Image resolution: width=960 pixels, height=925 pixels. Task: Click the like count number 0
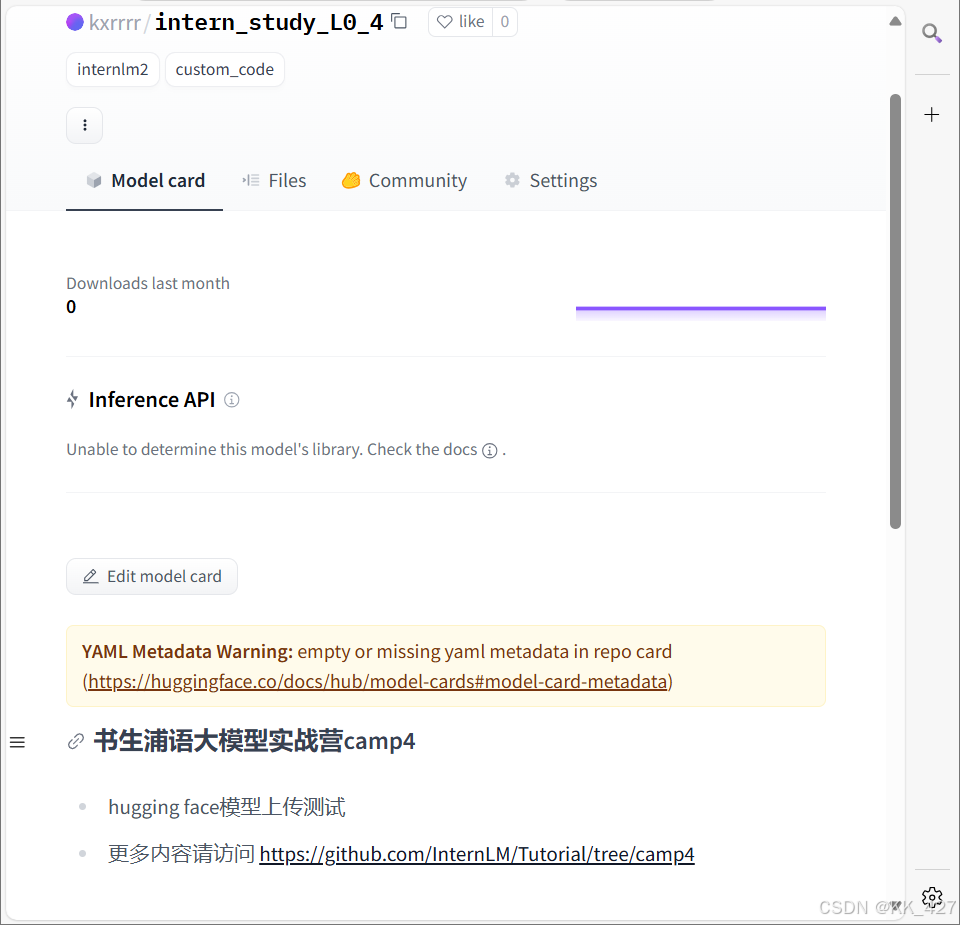click(x=504, y=22)
